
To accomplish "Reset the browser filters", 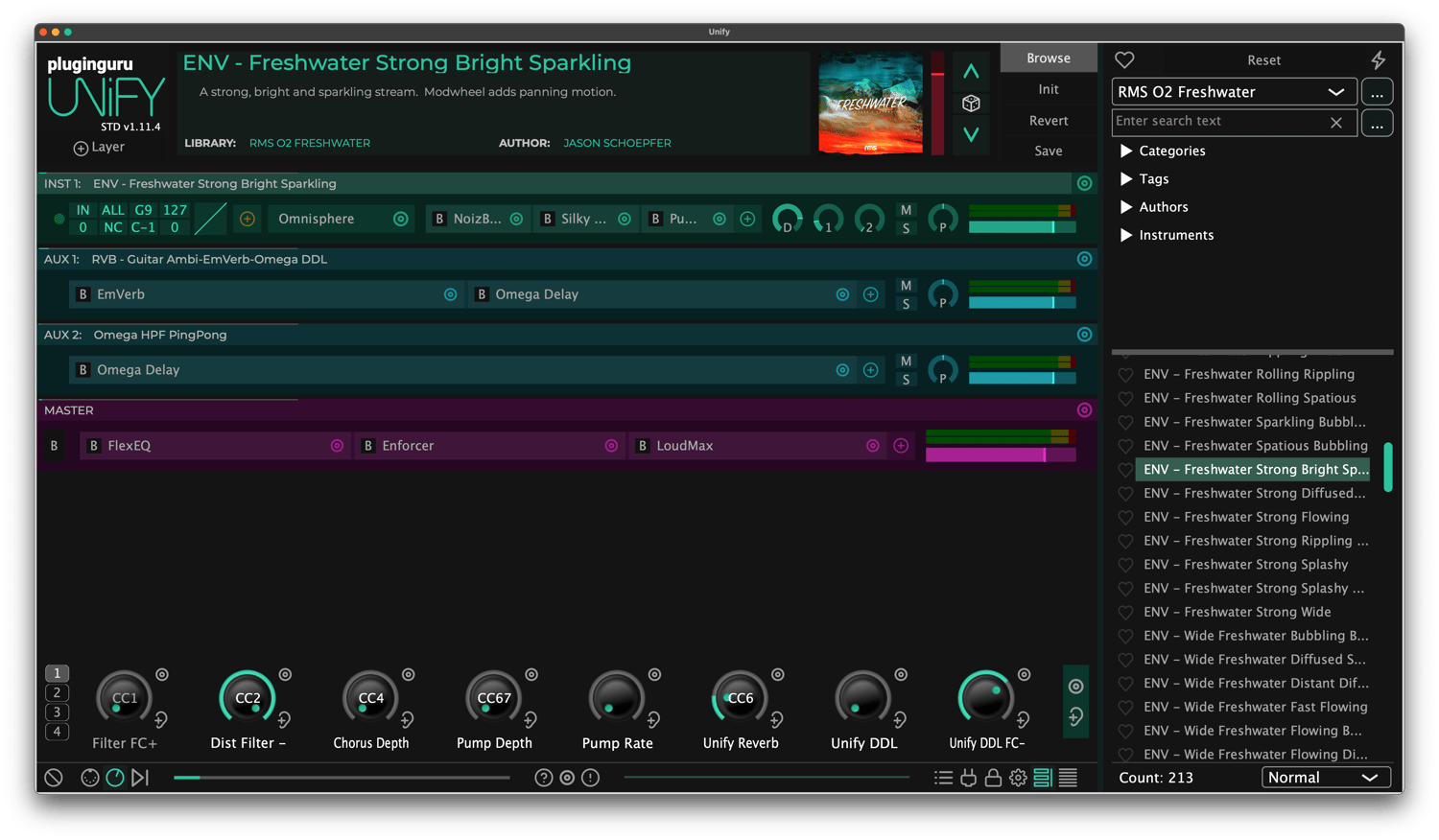I will (1263, 59).
